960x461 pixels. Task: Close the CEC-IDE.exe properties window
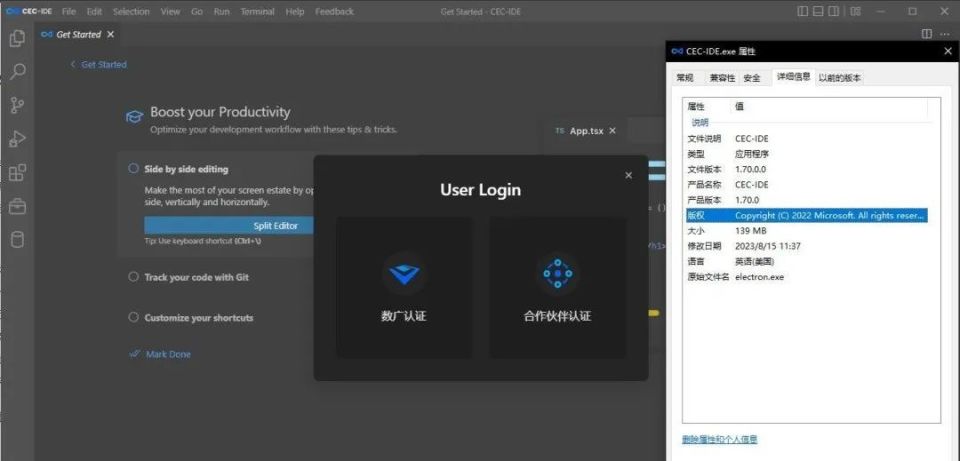point(948,51)
